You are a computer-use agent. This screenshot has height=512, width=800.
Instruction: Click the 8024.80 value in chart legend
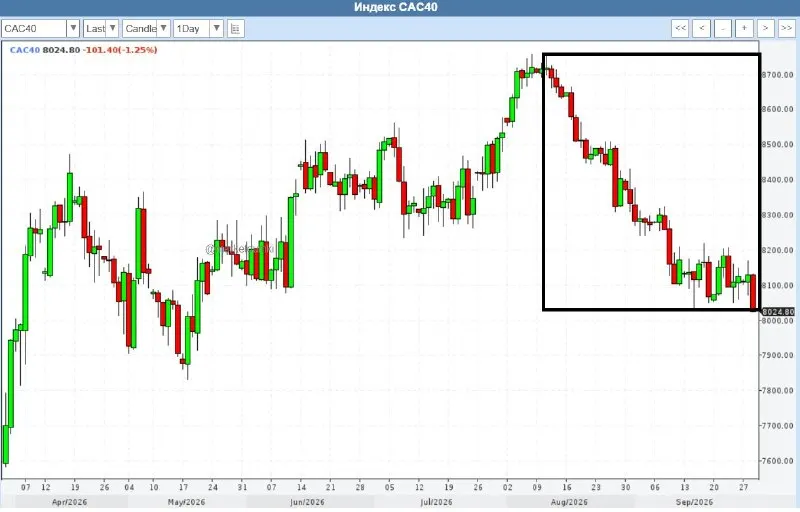point(61,50)
